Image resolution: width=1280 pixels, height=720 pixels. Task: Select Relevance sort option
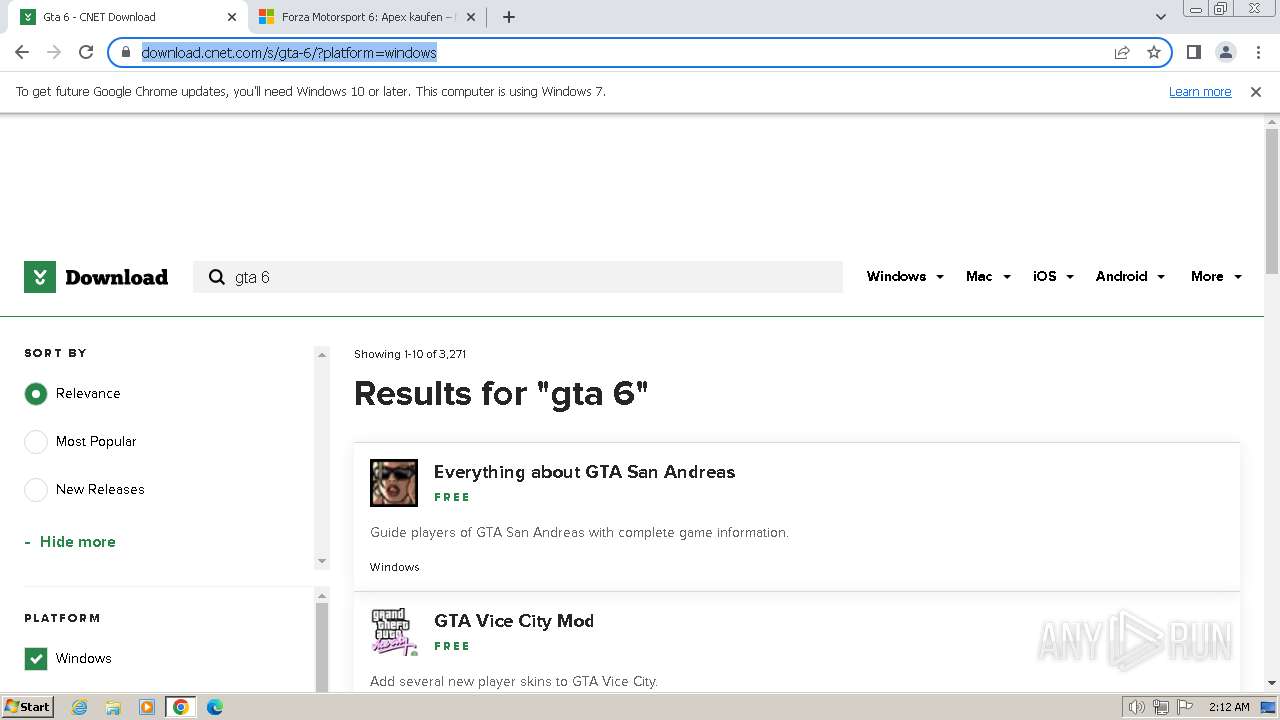pyautogui.click(x=36, y=394)
